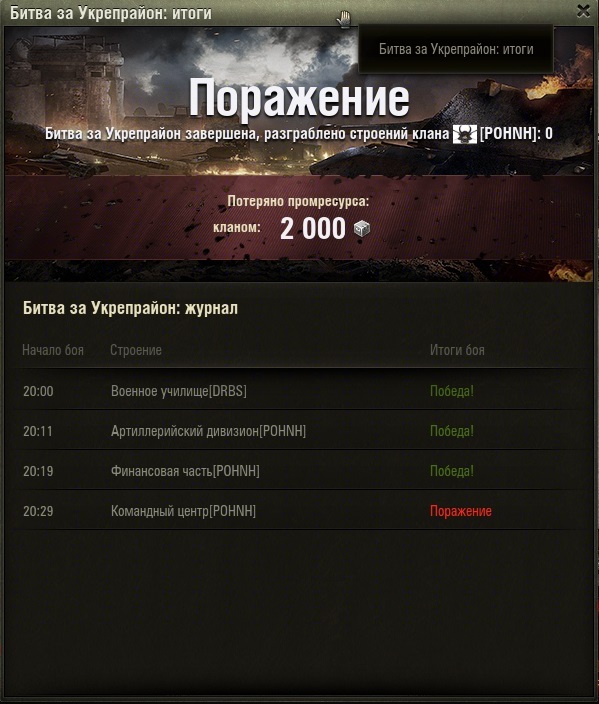Select the Артиллерийский дивизион[POHNH] row
The image size is (599, 704).
[x=300, y=431]
